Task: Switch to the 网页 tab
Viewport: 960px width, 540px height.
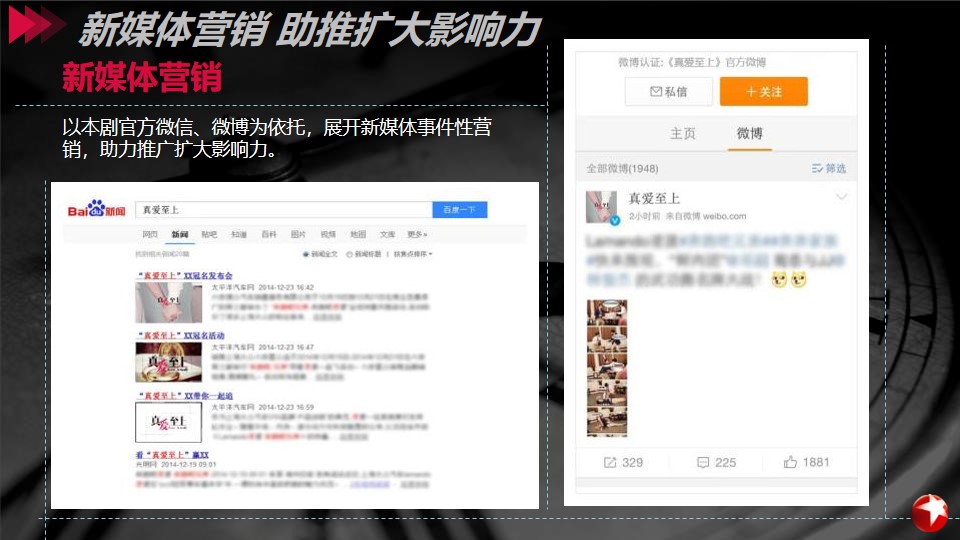Action: click(x=150, y=234)
